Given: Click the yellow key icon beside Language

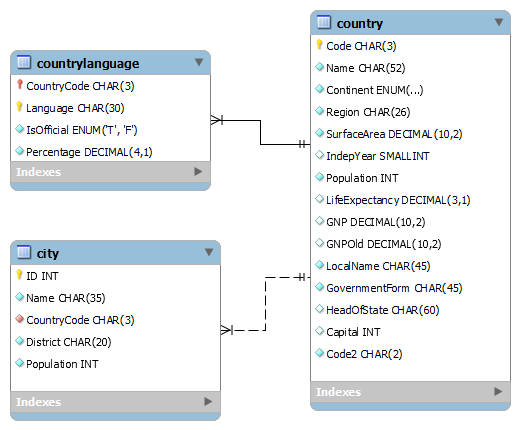Looking at the screenshot, I should click(x=19, y=107).
